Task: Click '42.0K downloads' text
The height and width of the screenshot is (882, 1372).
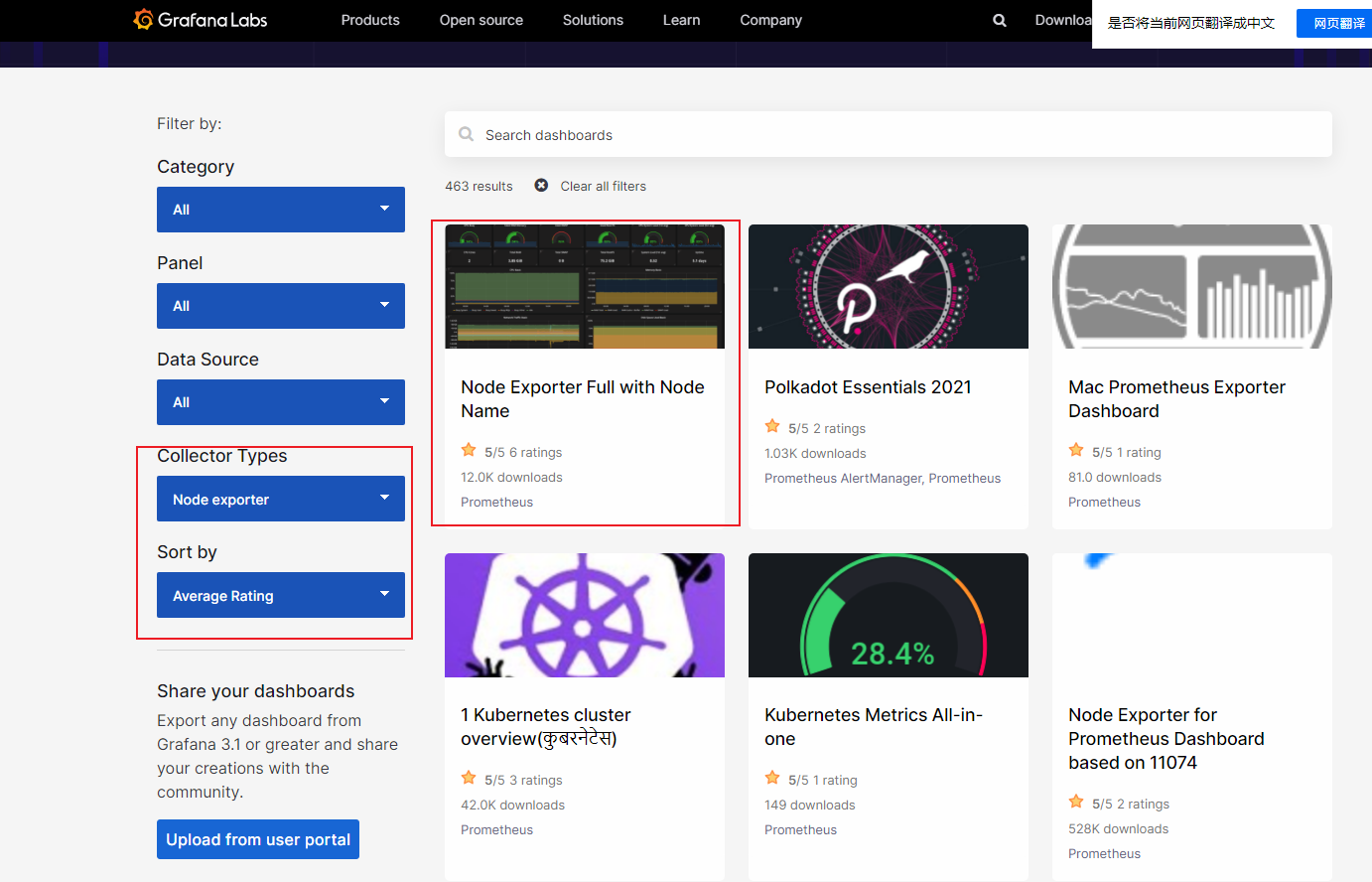Action: point(512,805)
